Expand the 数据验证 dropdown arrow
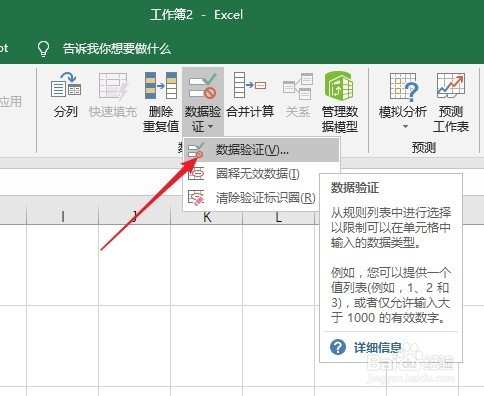The width and height of the screenshot is (484, 396). pyautogui.click(x=210, y=127)
